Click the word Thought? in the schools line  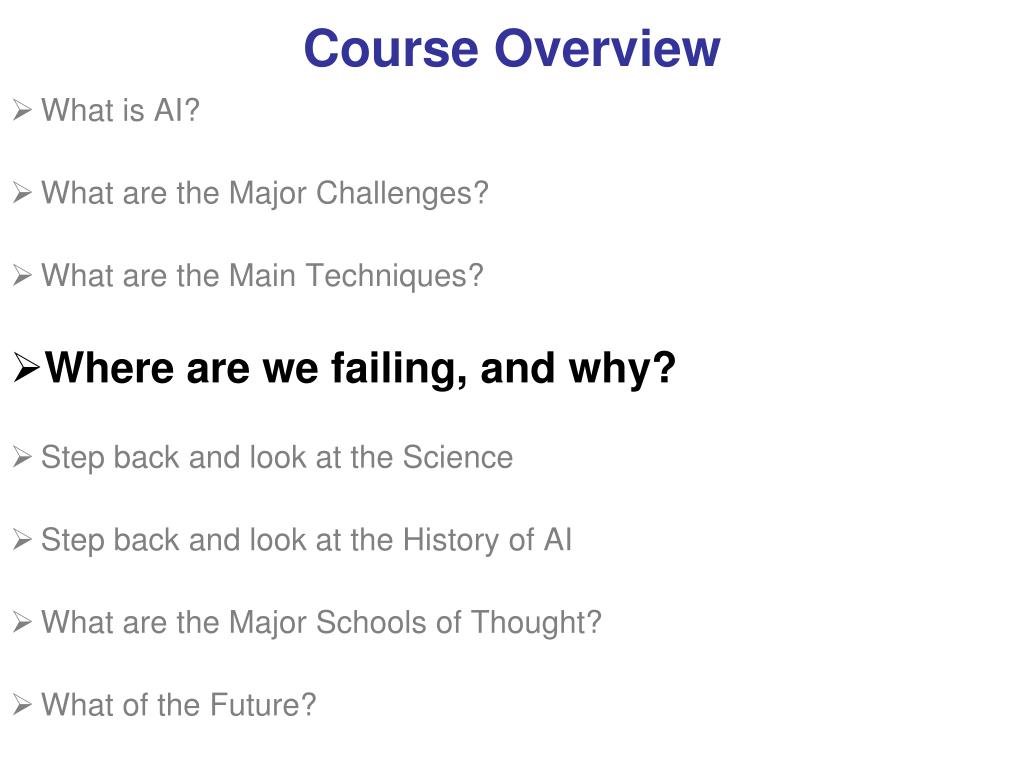click(536, 623)
